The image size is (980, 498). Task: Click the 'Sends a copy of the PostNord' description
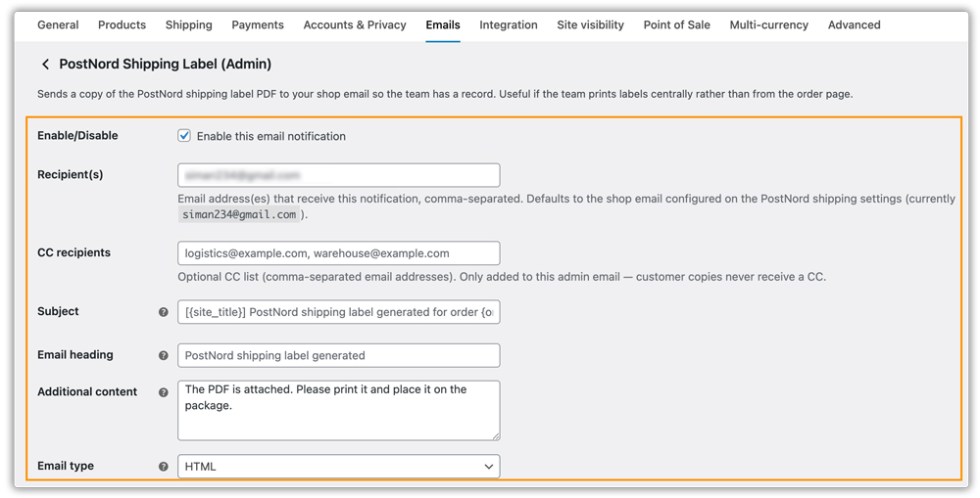pyautogui.click(x=445, y=94)
